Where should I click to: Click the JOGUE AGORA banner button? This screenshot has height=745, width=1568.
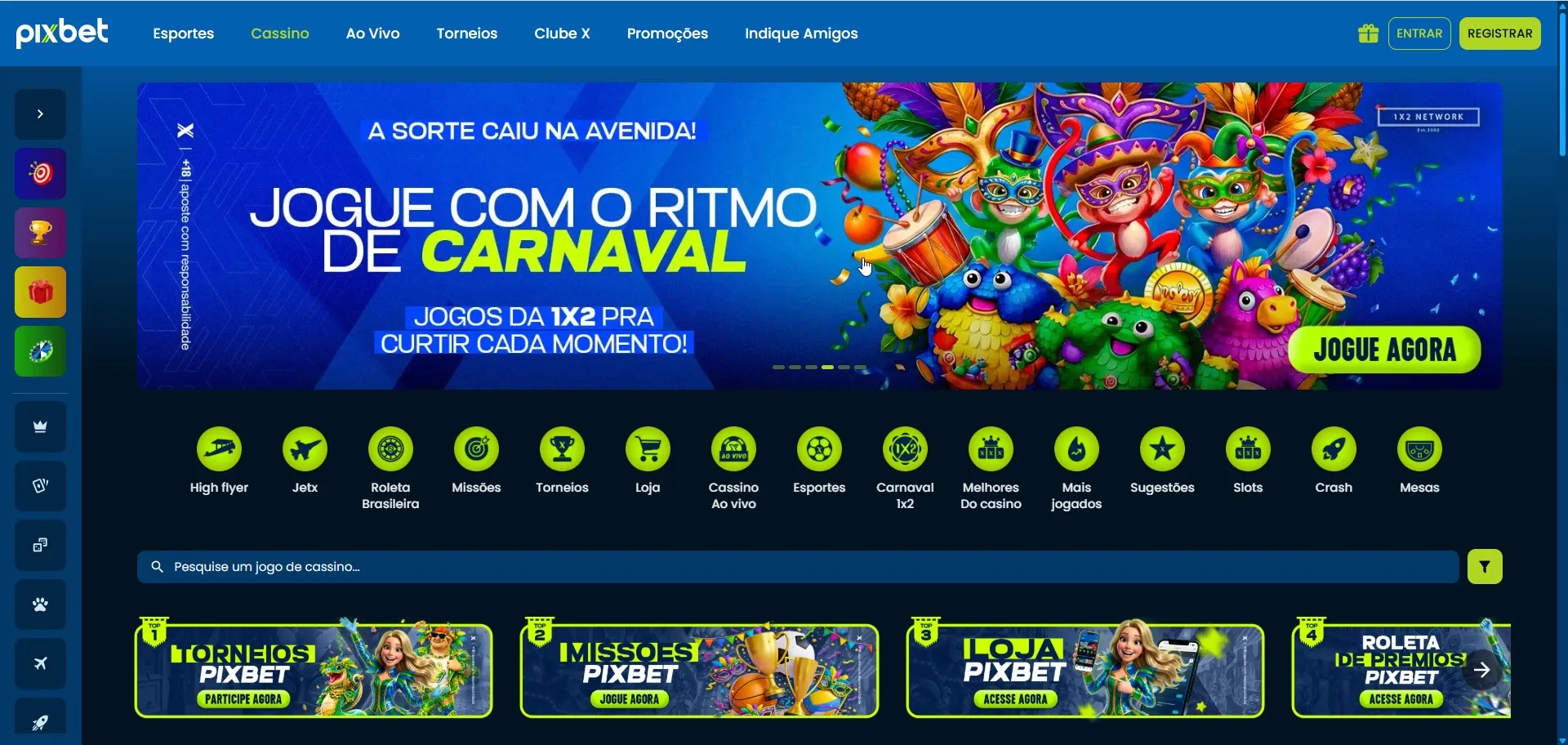click(1384, 350)
